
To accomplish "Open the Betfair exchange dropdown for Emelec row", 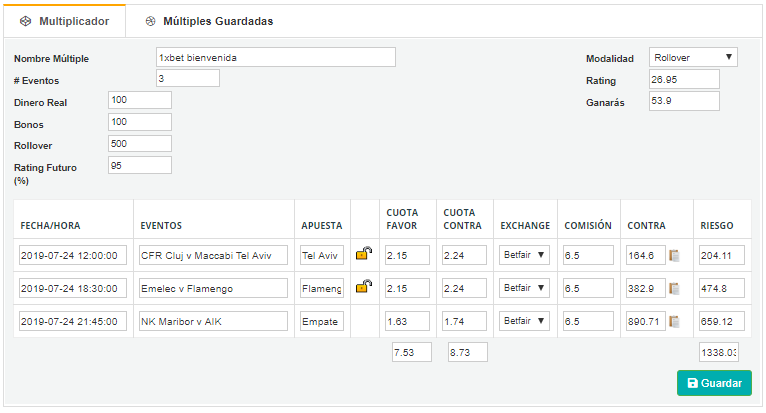I will coord(524,288).
